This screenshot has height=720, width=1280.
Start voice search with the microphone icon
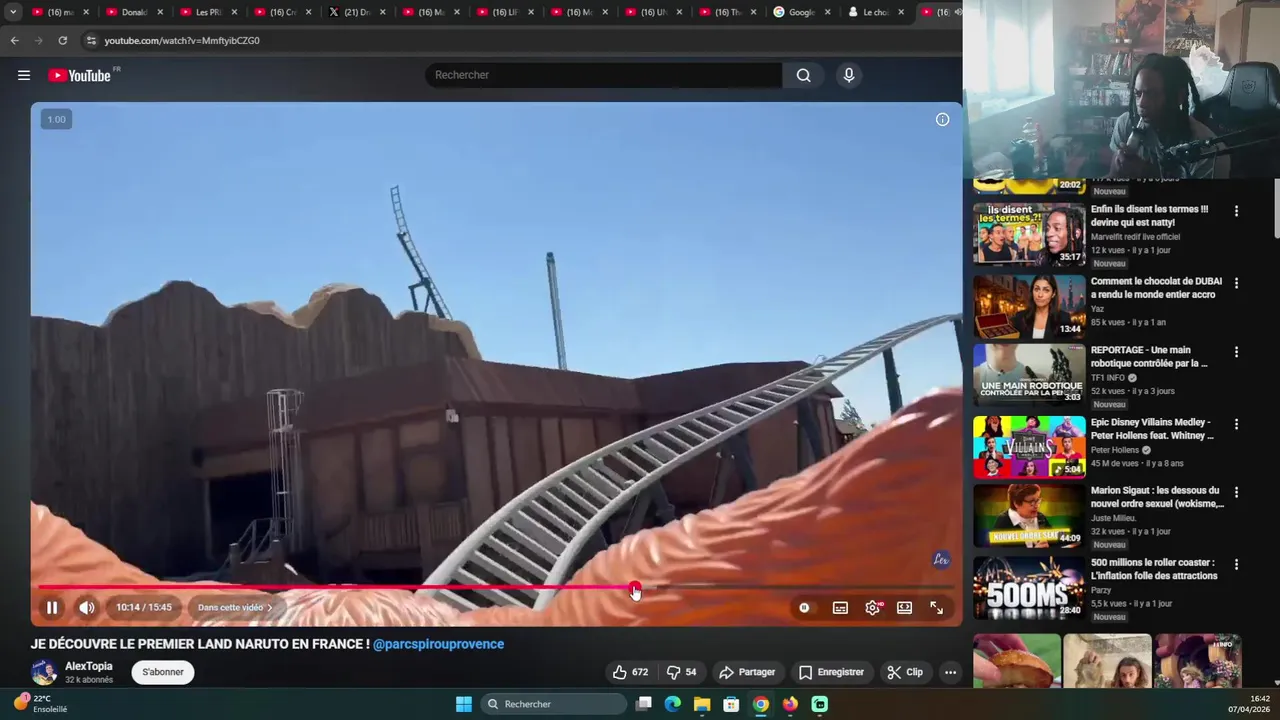(x=849, y=75)
